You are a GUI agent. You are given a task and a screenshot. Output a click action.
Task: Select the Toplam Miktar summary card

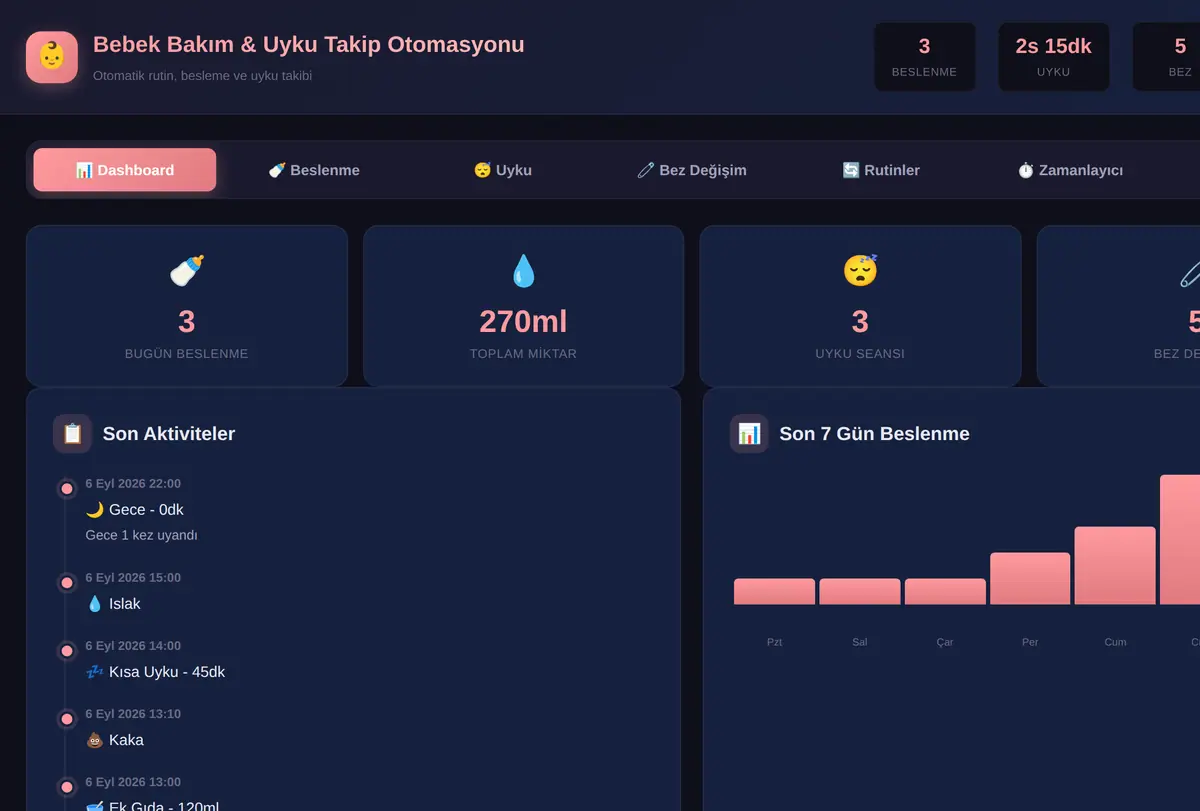[523, 306]
